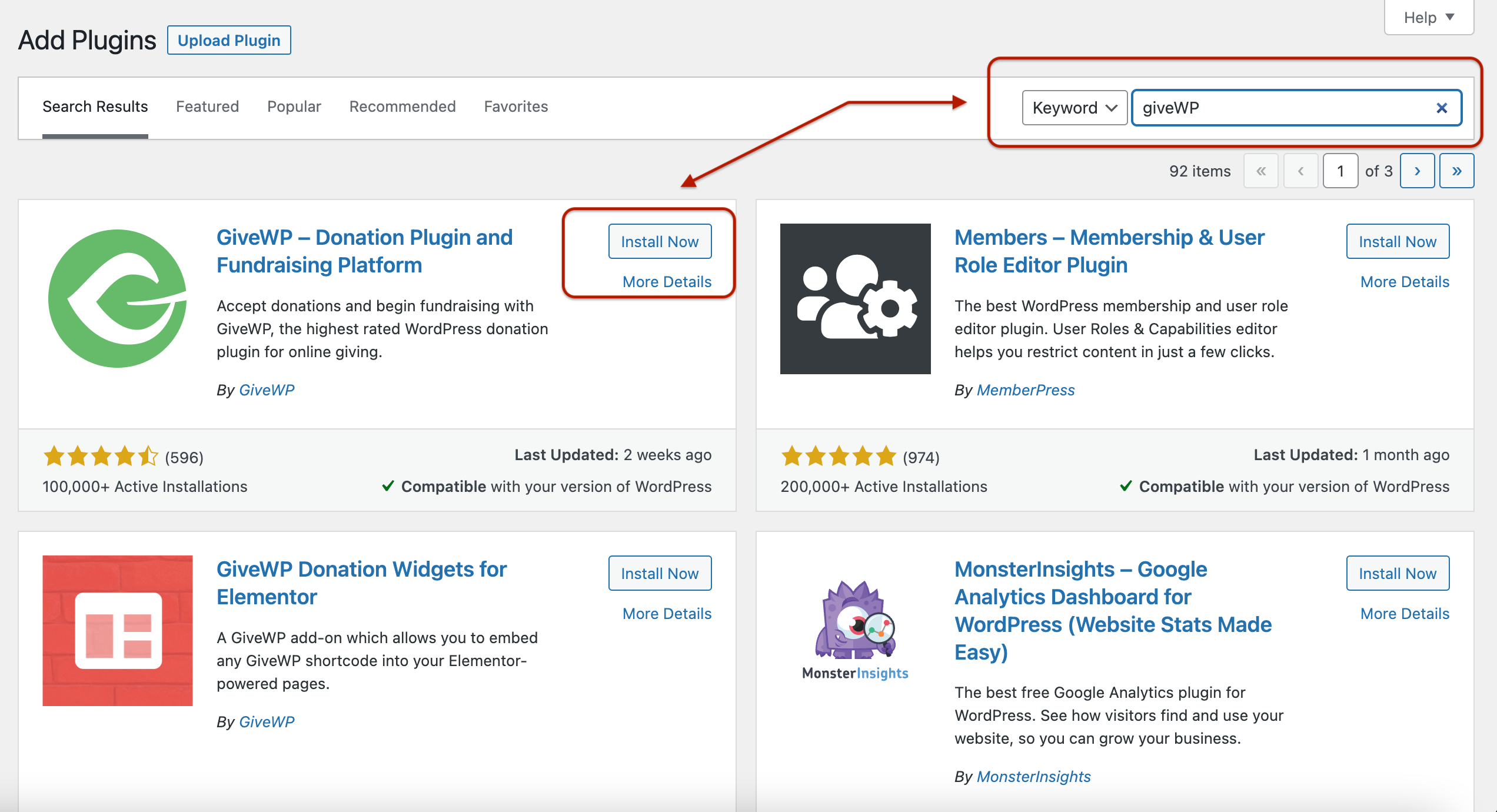Go to the next results page arrow
This screenshot has height=812, width=1497.
tap(1417, 171)
